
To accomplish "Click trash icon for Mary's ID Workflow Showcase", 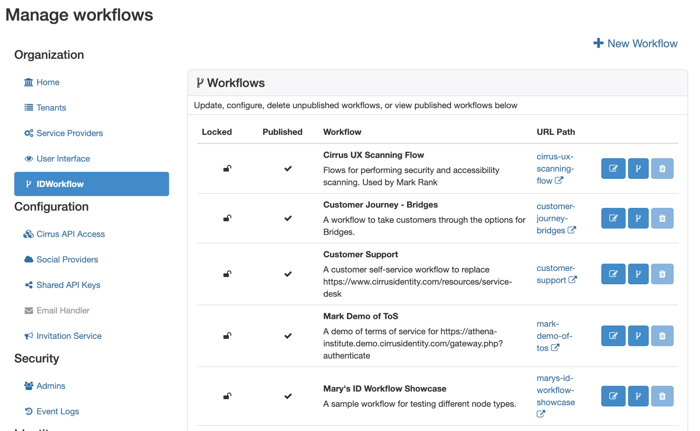I will click(662, 396).
